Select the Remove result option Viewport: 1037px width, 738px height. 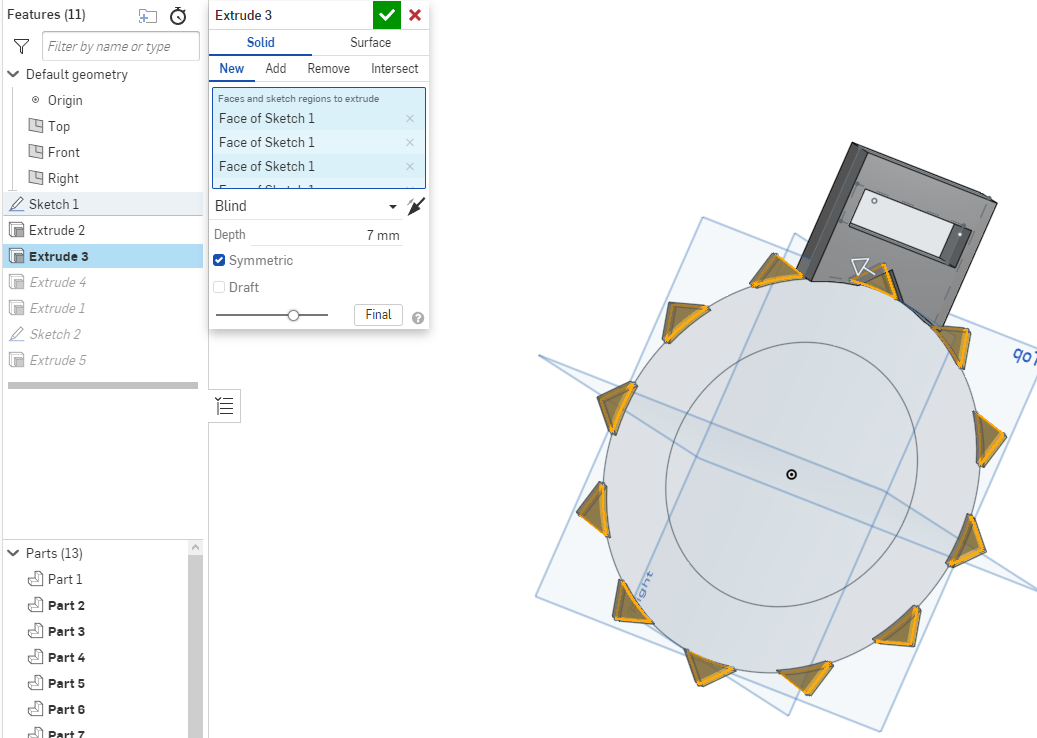(329, 69)
